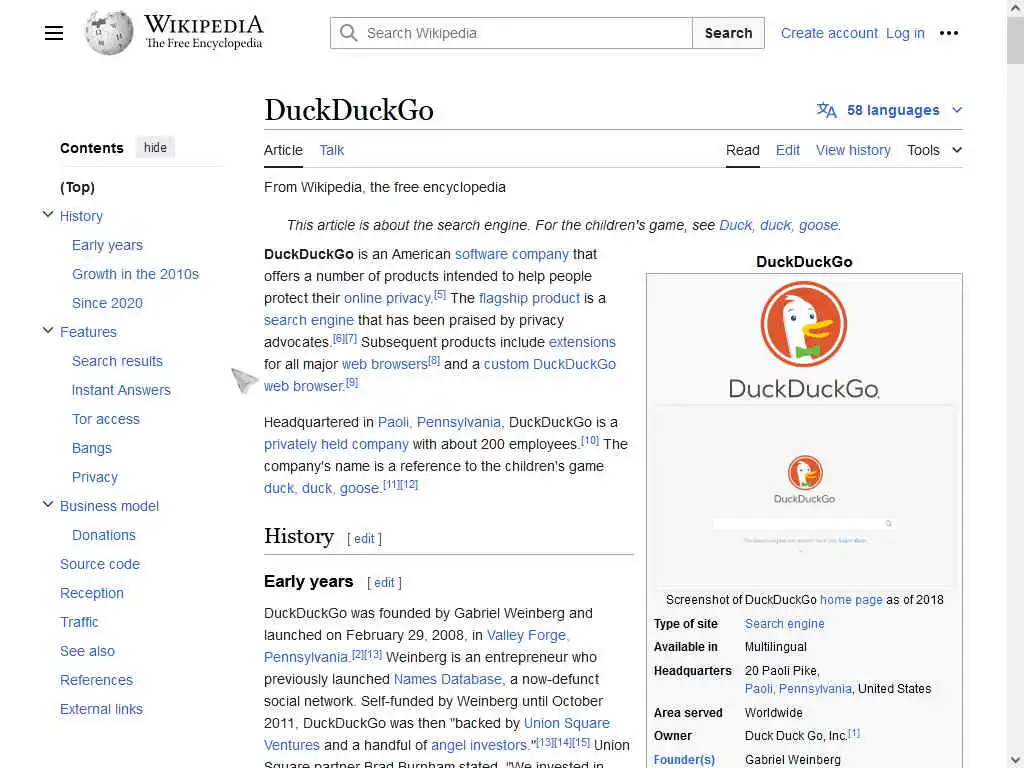Open the Log in link
The image size is (1024, 768).
click(905, 33)
